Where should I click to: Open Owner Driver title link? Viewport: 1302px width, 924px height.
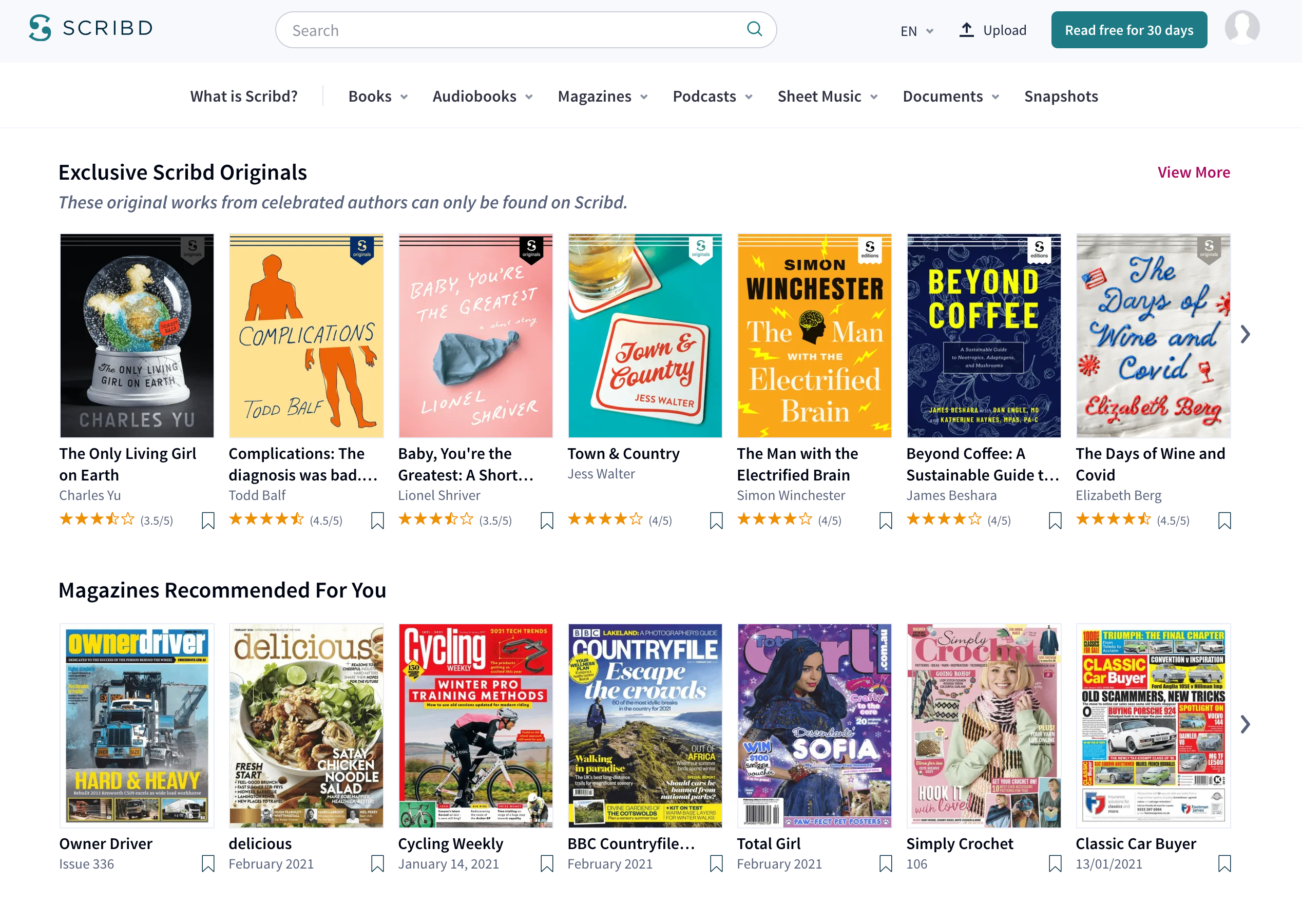point(106,843)
